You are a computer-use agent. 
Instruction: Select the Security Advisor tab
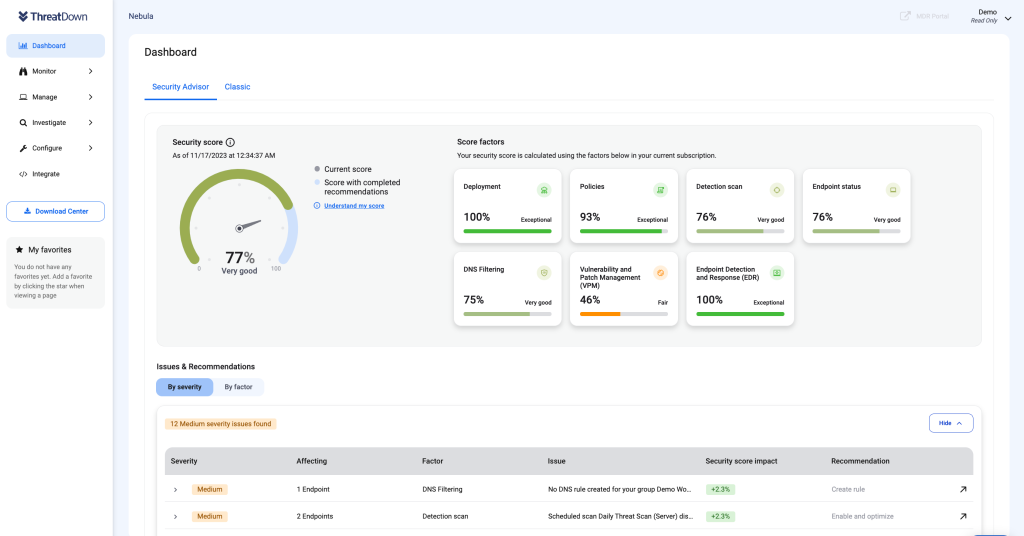180,87
